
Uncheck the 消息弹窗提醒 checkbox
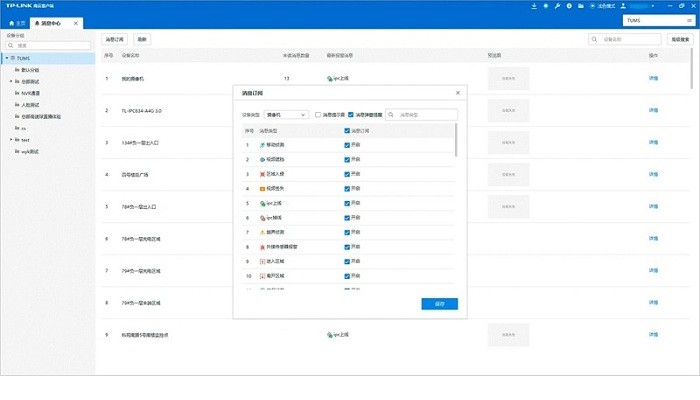click(351, 115)
